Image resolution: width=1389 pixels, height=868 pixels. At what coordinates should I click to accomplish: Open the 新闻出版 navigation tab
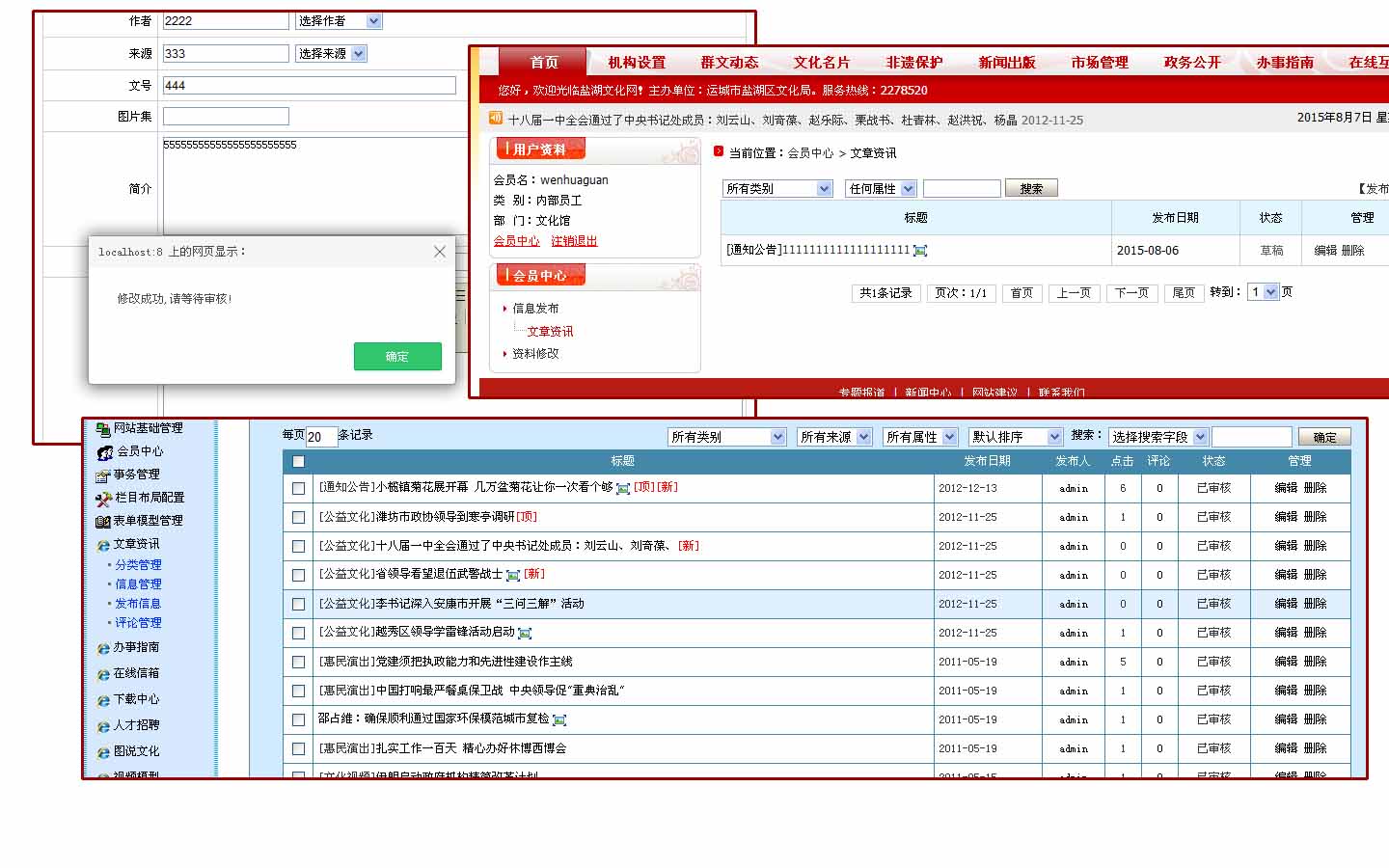point(1007,63)
